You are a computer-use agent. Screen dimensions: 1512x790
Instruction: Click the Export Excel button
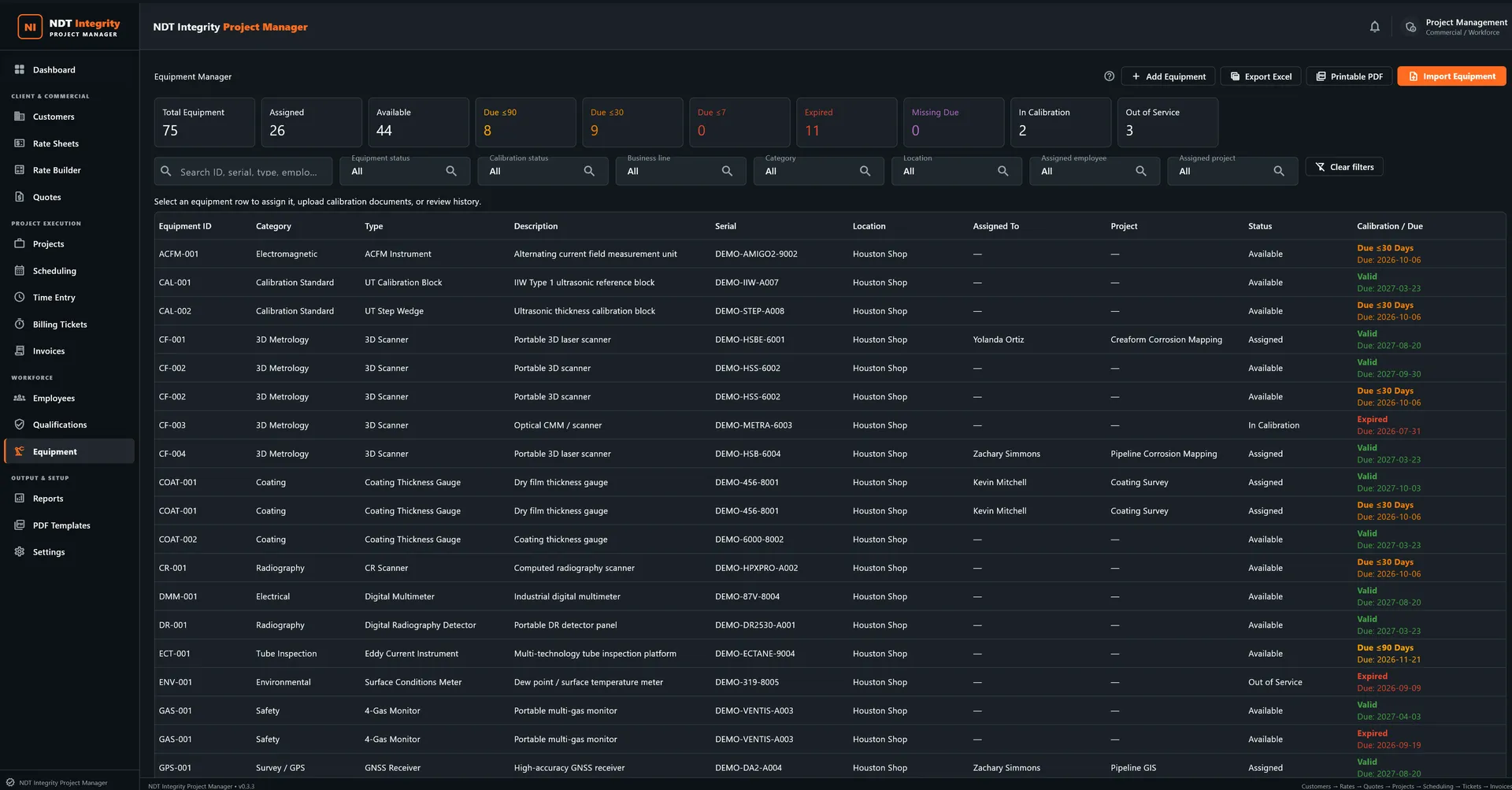pyautogui.click(x=1261, y=76)
